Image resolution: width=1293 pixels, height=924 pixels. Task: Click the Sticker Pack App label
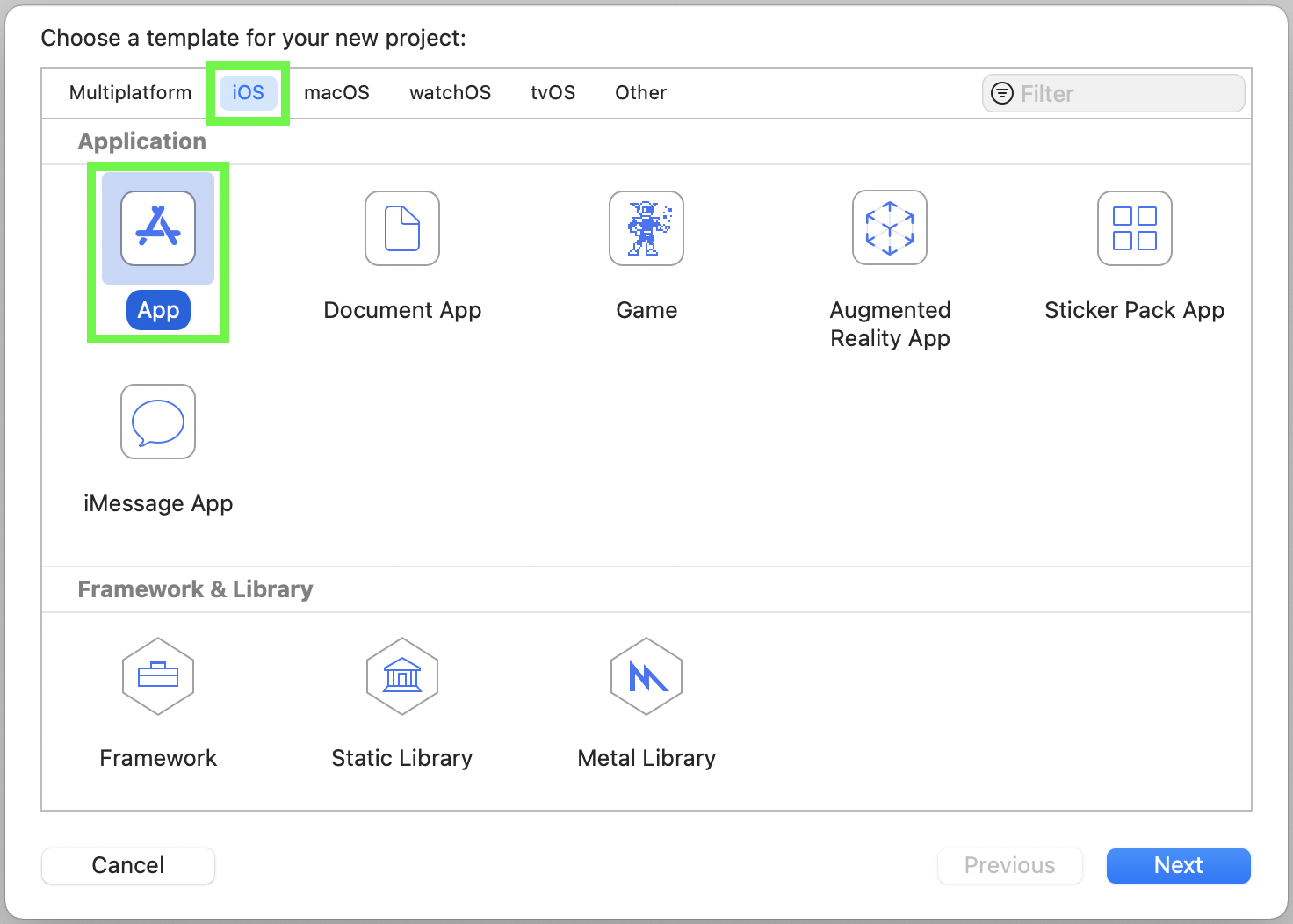1135,310
